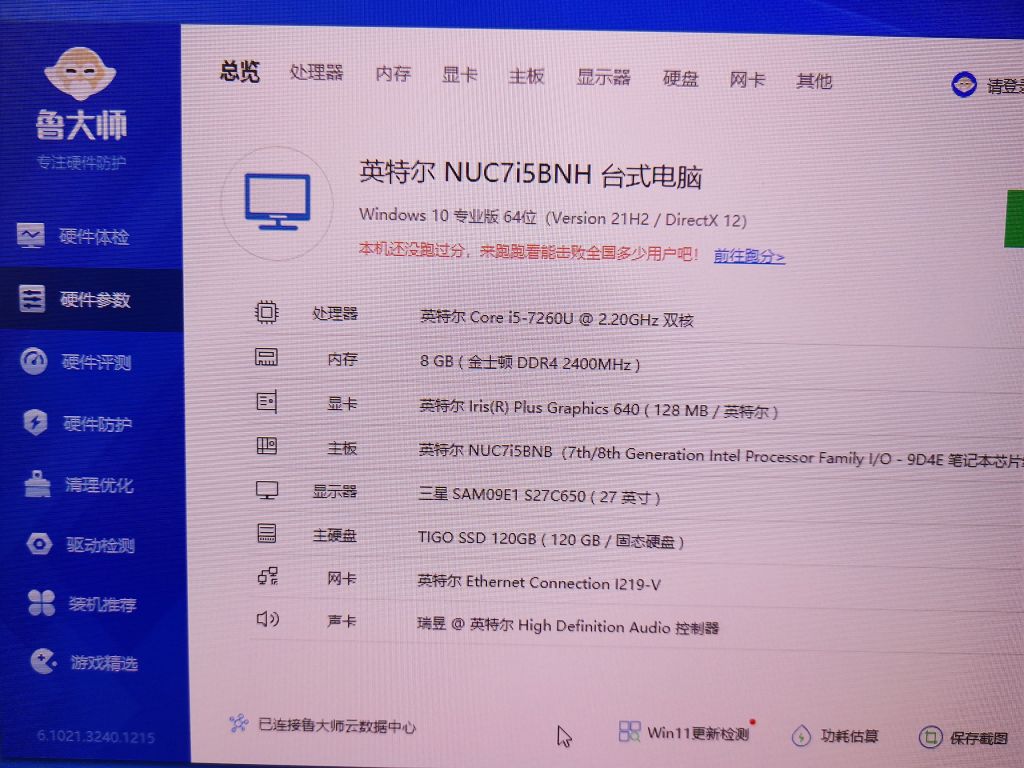Click the 鲁大师 logo mascot icon
1024x768 pixels.
(80, 73)
